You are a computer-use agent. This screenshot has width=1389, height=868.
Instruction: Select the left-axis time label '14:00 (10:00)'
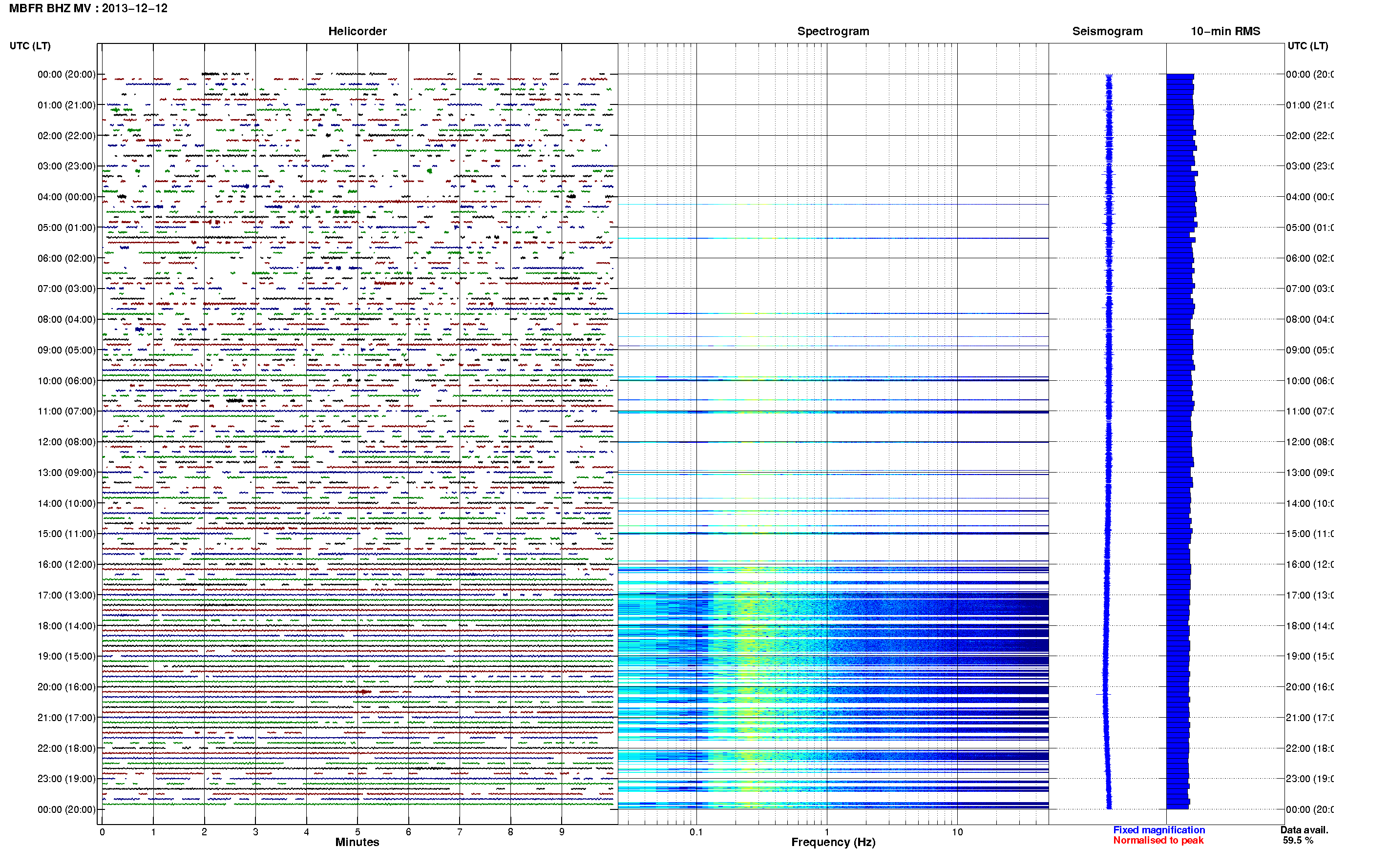[x=66, y=503]
